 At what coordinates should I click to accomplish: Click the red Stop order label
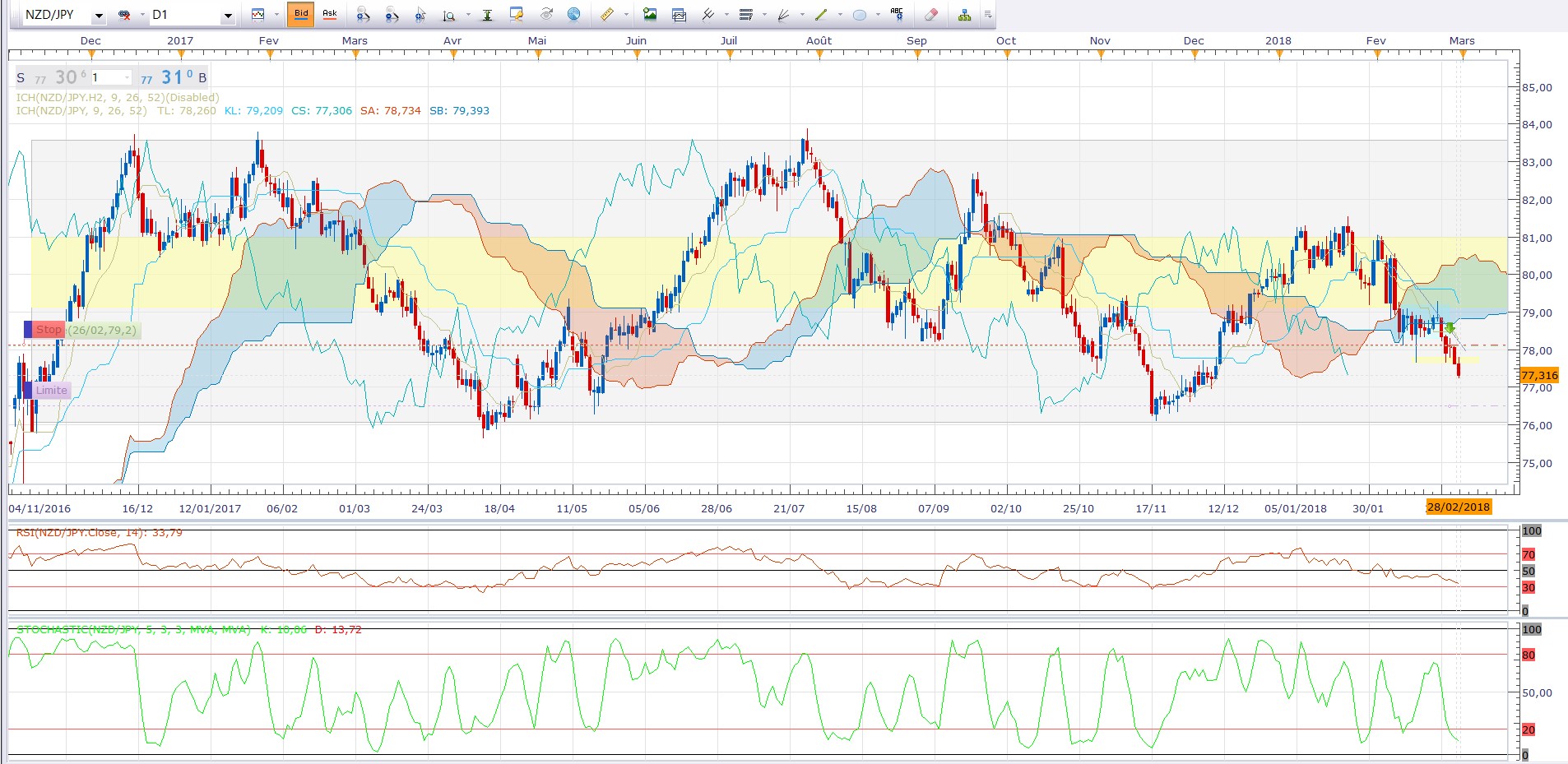[48, 330]
